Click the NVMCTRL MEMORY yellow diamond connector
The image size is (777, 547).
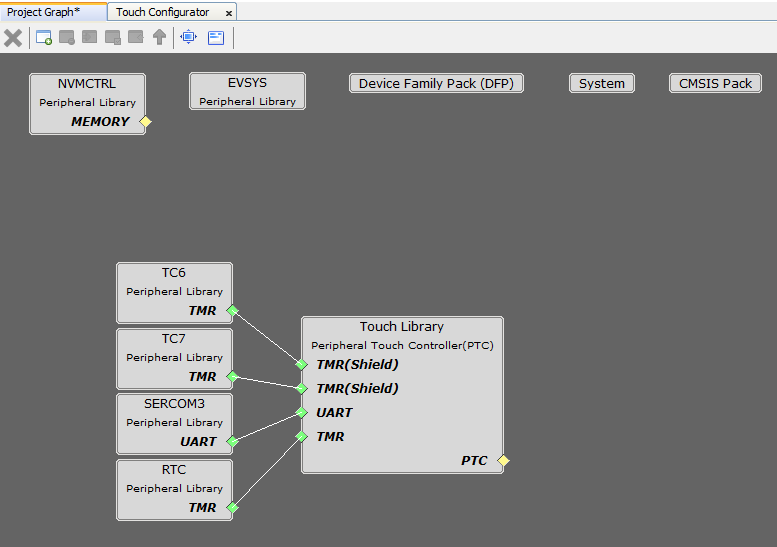click(x=145, y=122)
